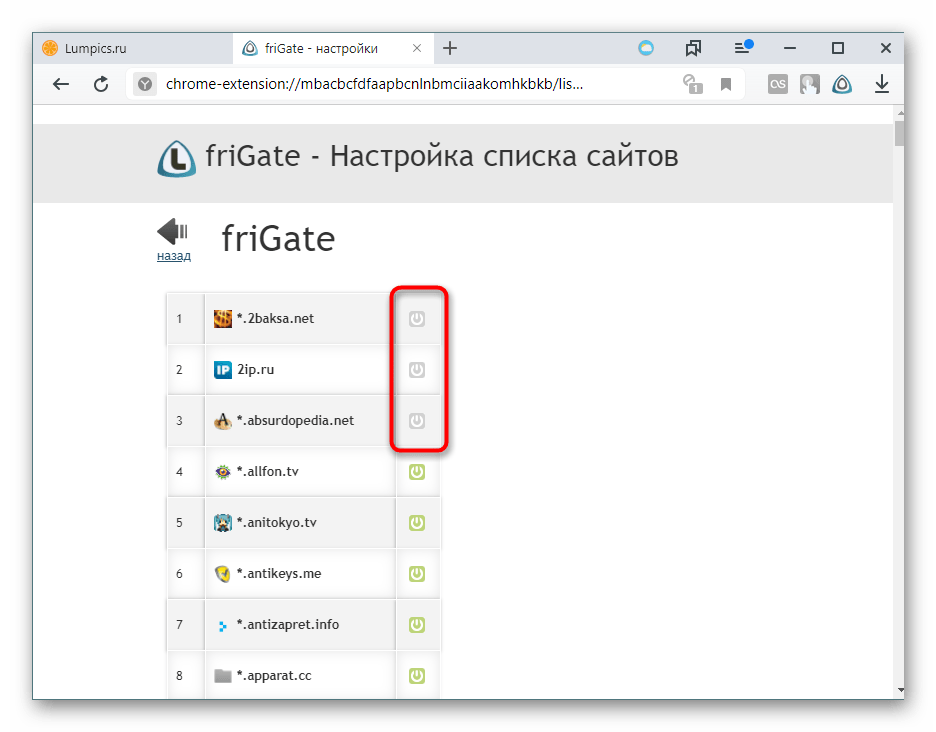Minimize the browser window

tap(790, 48)
